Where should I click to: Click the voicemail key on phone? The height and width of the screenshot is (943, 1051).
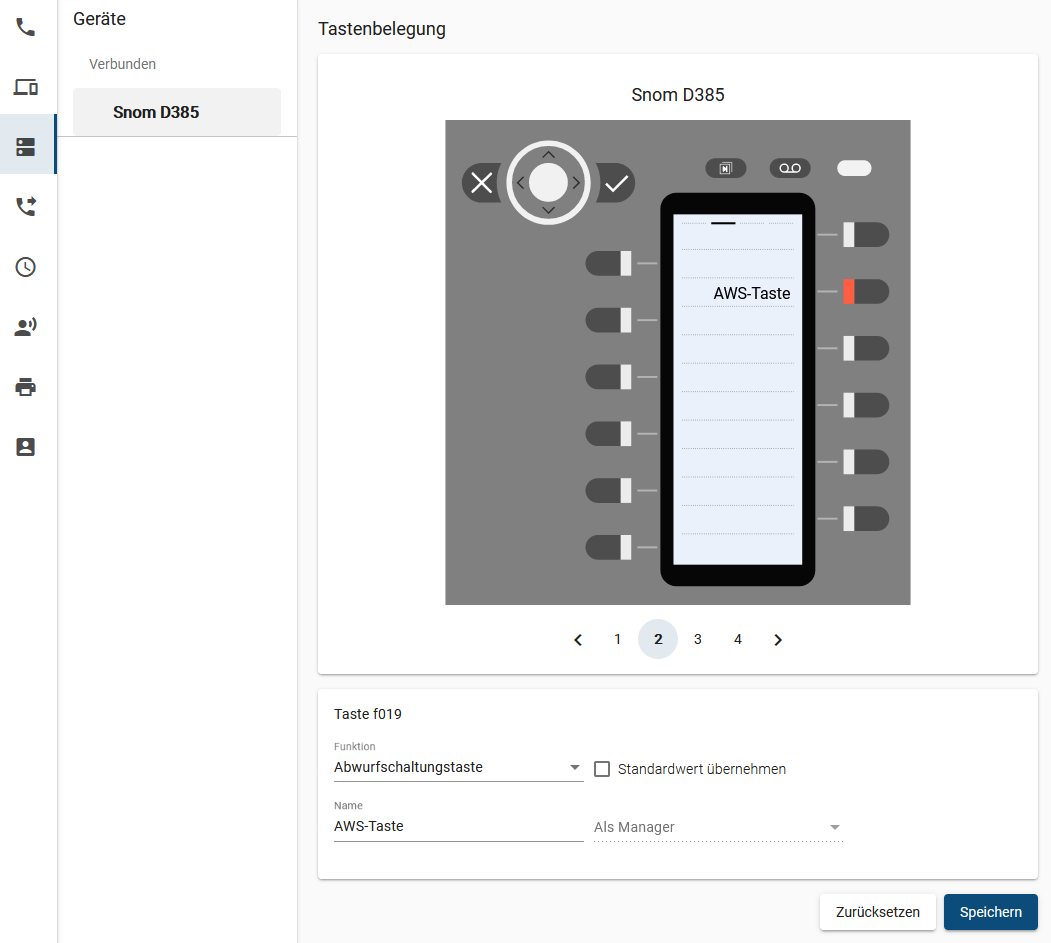(790, 168)
